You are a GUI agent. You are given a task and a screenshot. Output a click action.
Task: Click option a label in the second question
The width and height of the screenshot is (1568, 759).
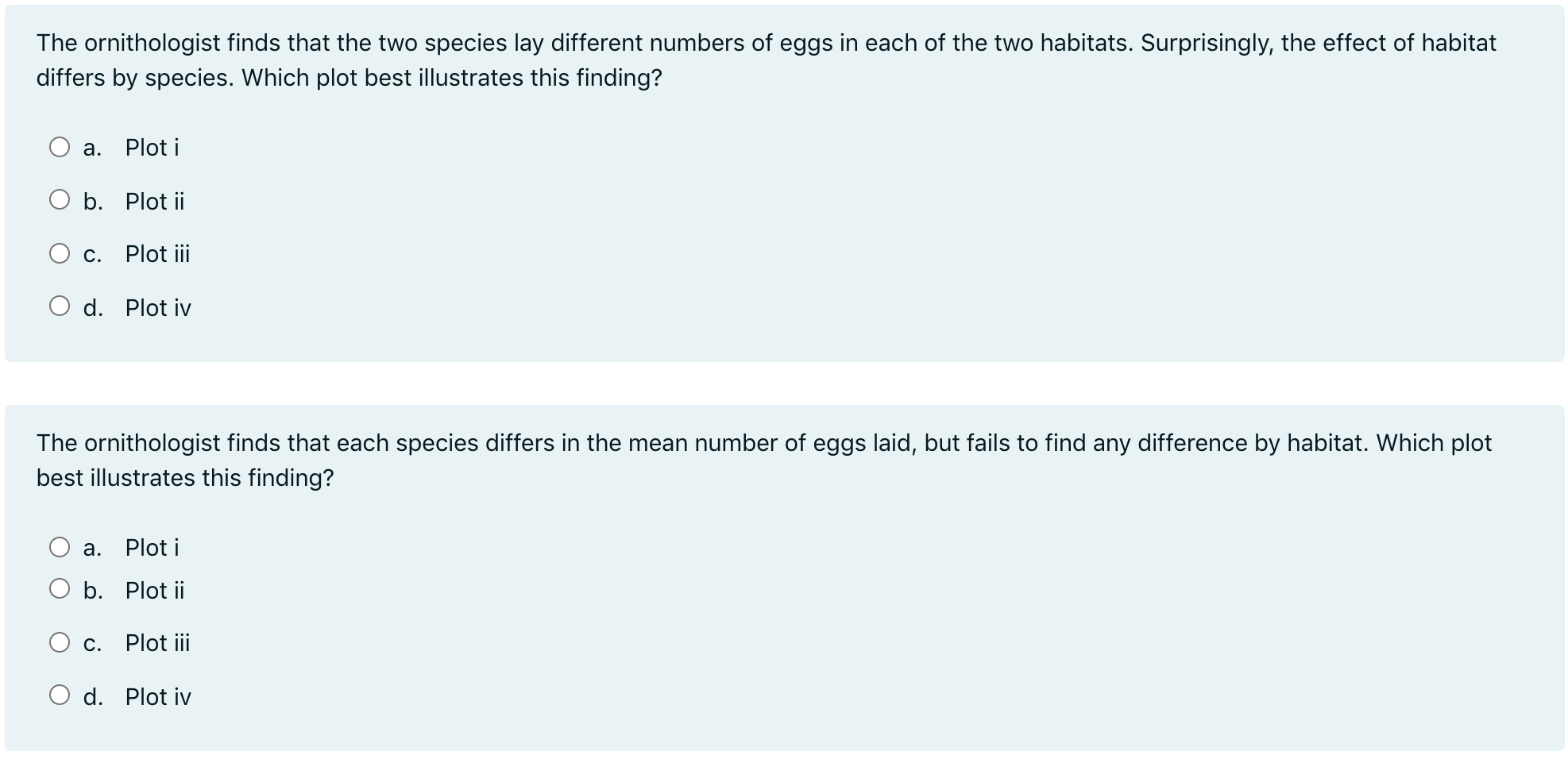(x=93, y=547)
